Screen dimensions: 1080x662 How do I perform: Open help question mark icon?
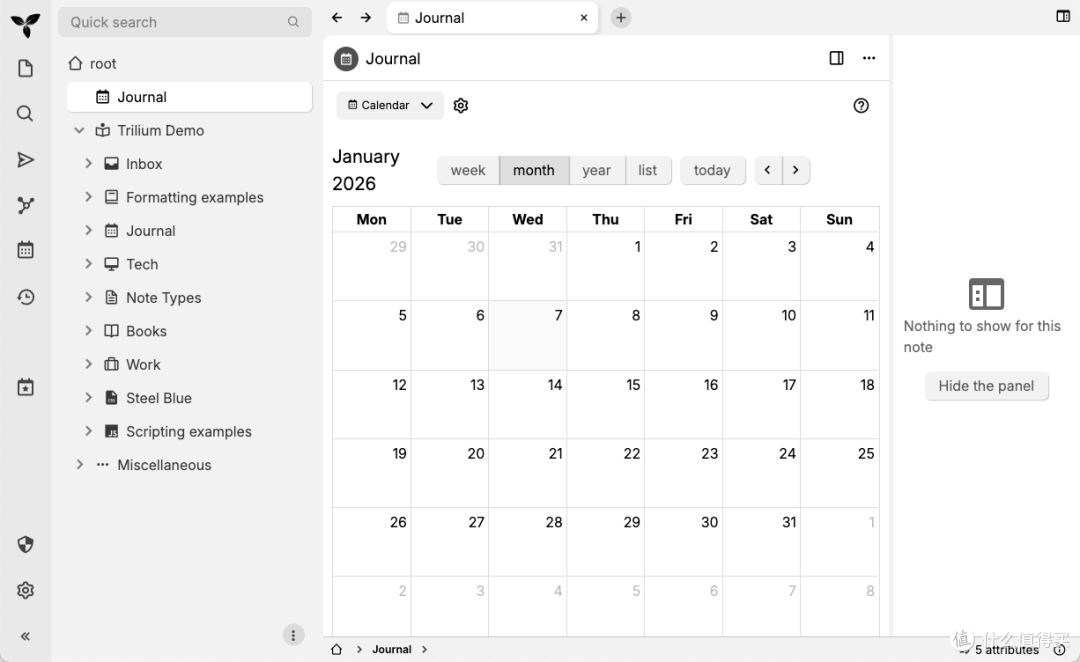coord(861,105)
